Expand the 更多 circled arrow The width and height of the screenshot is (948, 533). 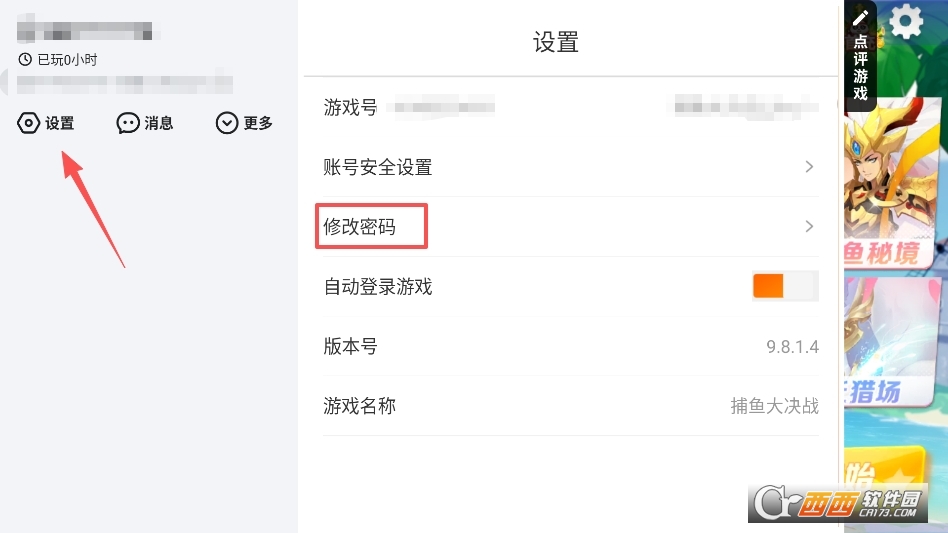point(227,123)
